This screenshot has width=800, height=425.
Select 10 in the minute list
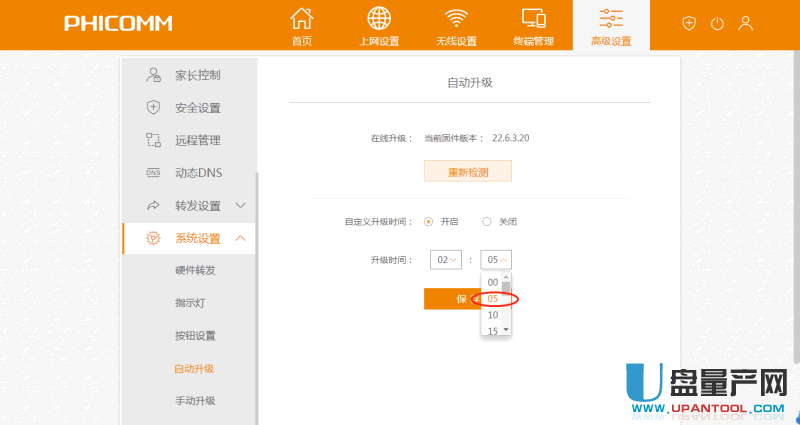[492, 315]
